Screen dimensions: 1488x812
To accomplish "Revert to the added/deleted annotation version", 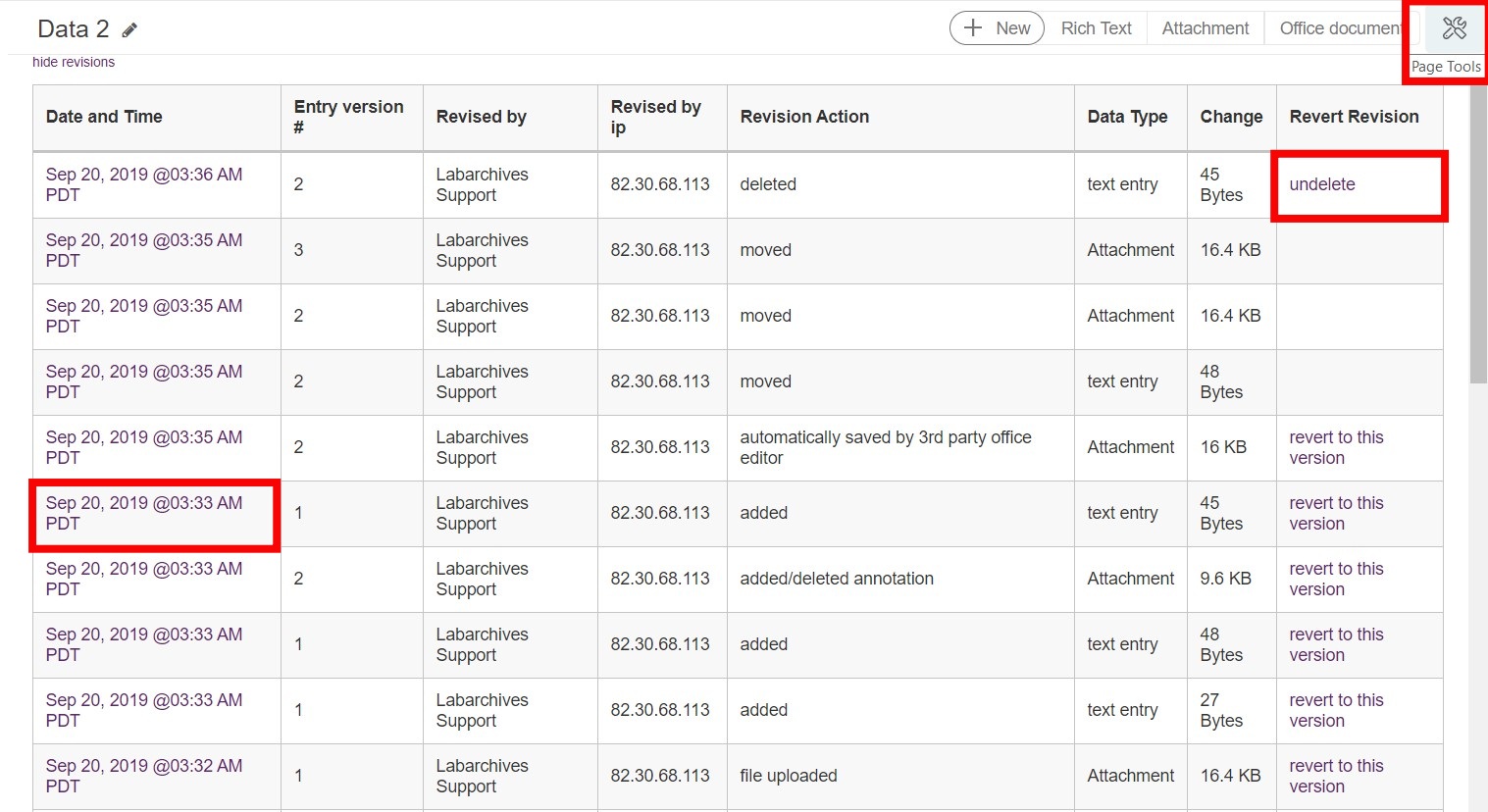I will (1335, 579).
